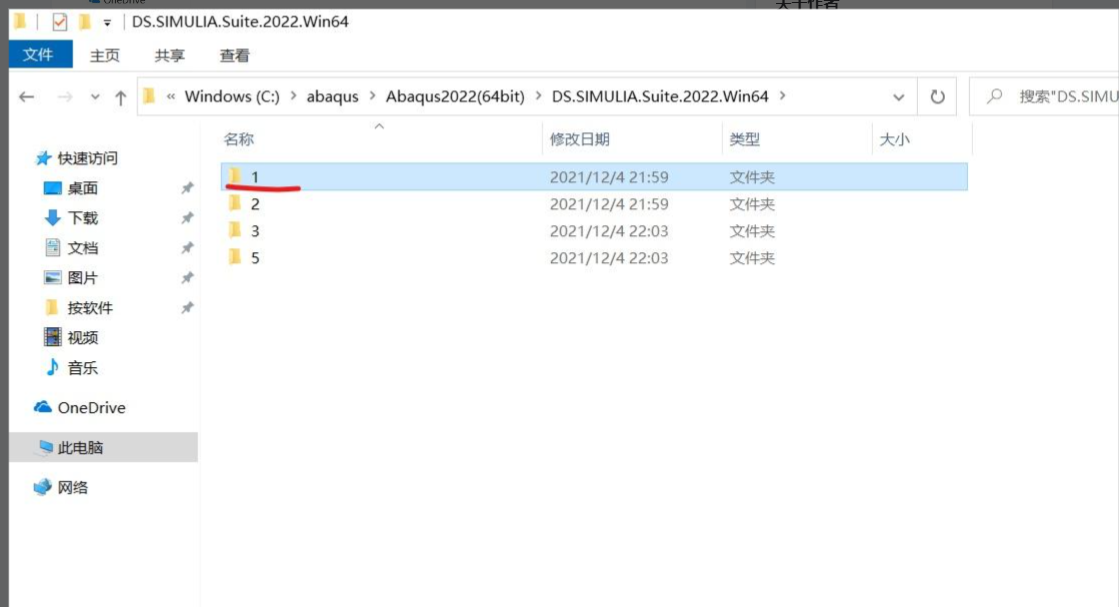Click the 文件夹 type cell for folder 3
This screenshot has width=1119, height=607.
click(x=752, y=231)
